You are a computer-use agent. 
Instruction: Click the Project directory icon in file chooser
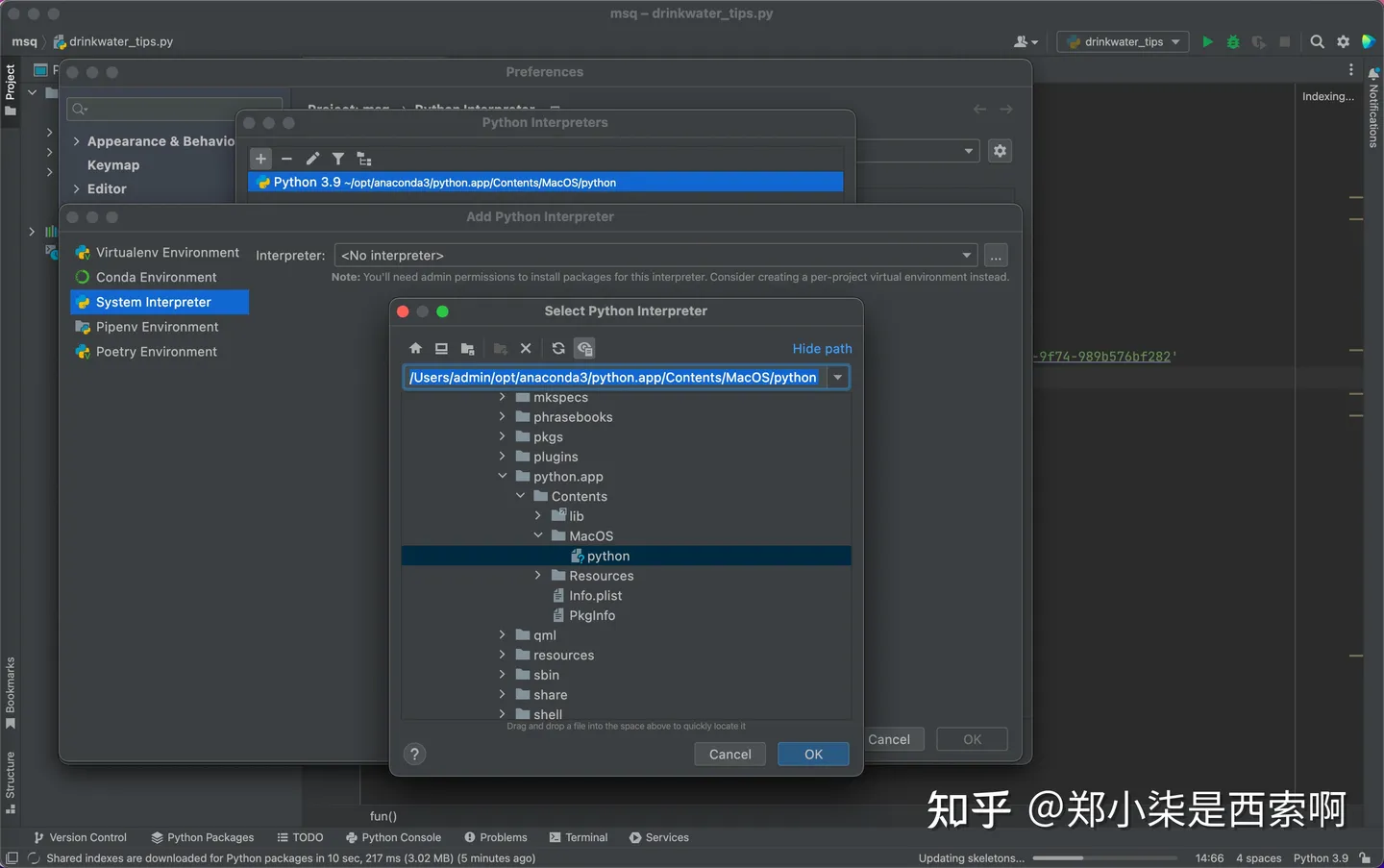click(467, 349)
